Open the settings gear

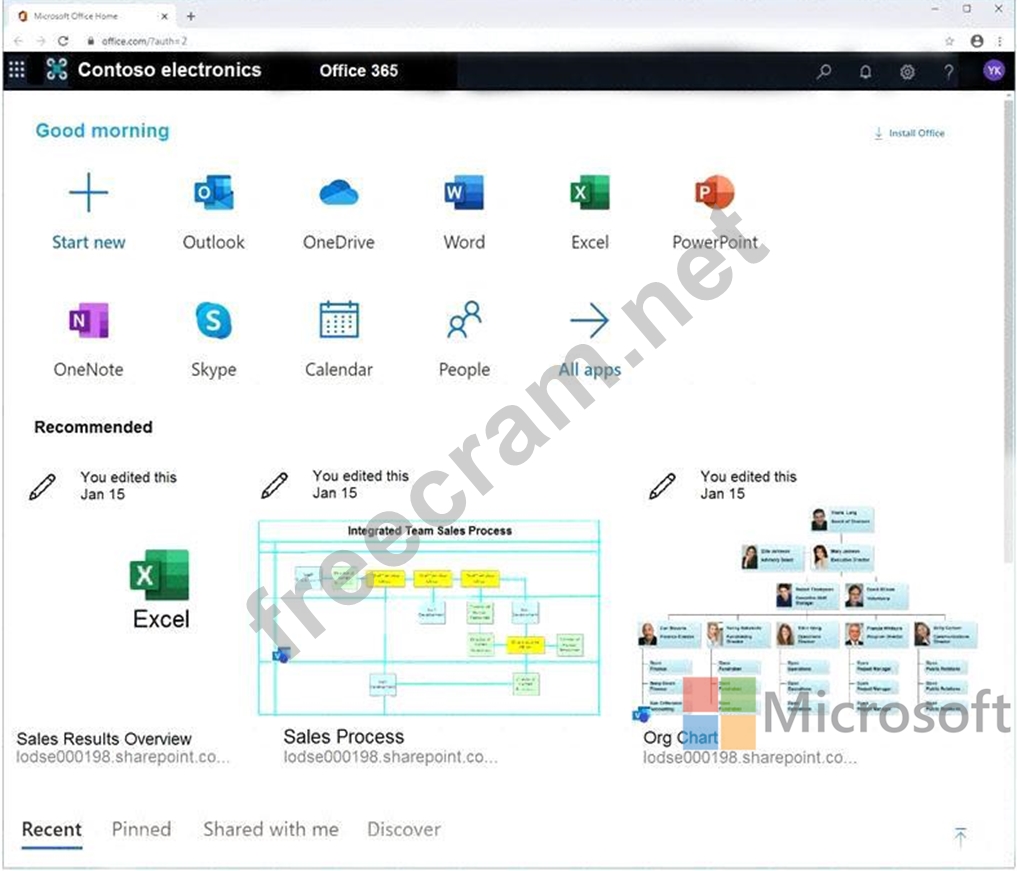click(x=907, y=71)
